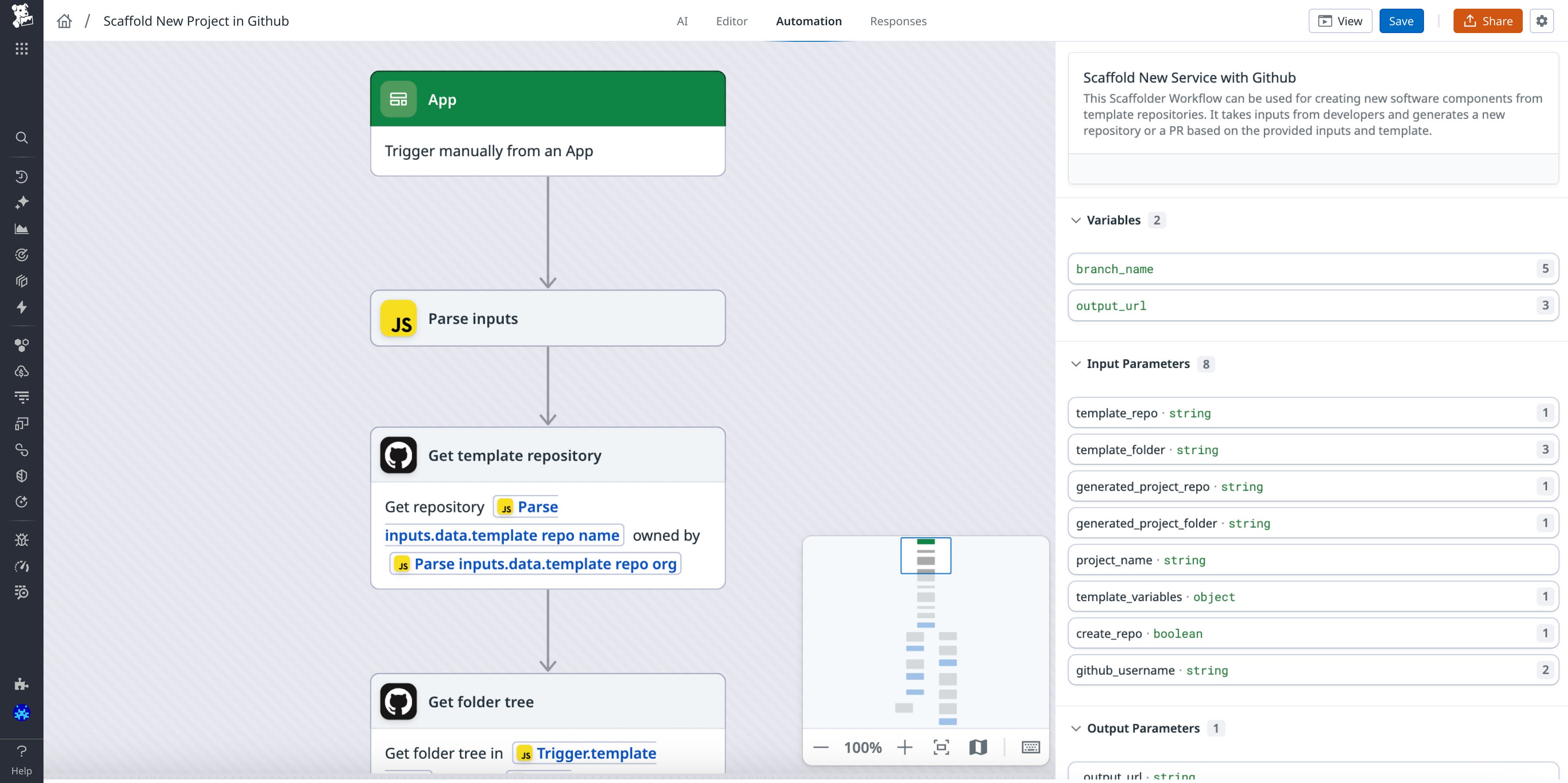The height and width of the screenshot is (783, 1568).
Task: Save the workflow
Action: (x=1401, y=20)
